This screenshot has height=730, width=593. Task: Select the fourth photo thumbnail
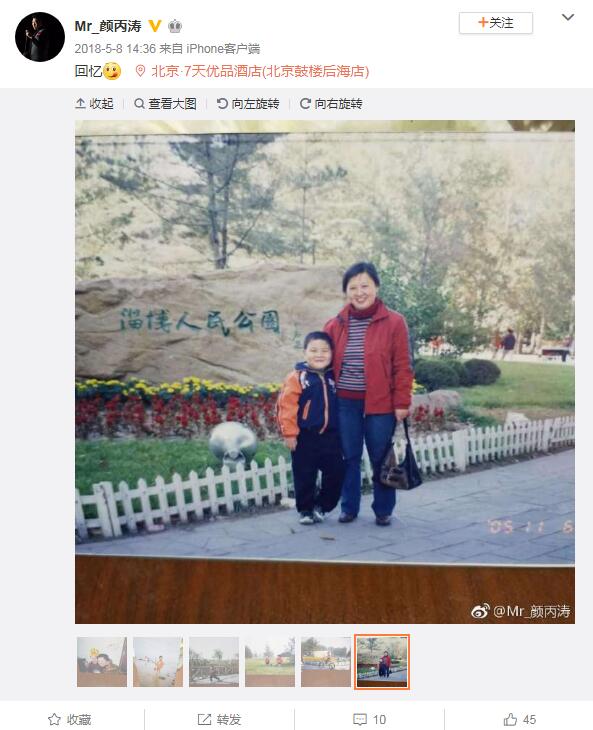(x=270, y=662)
